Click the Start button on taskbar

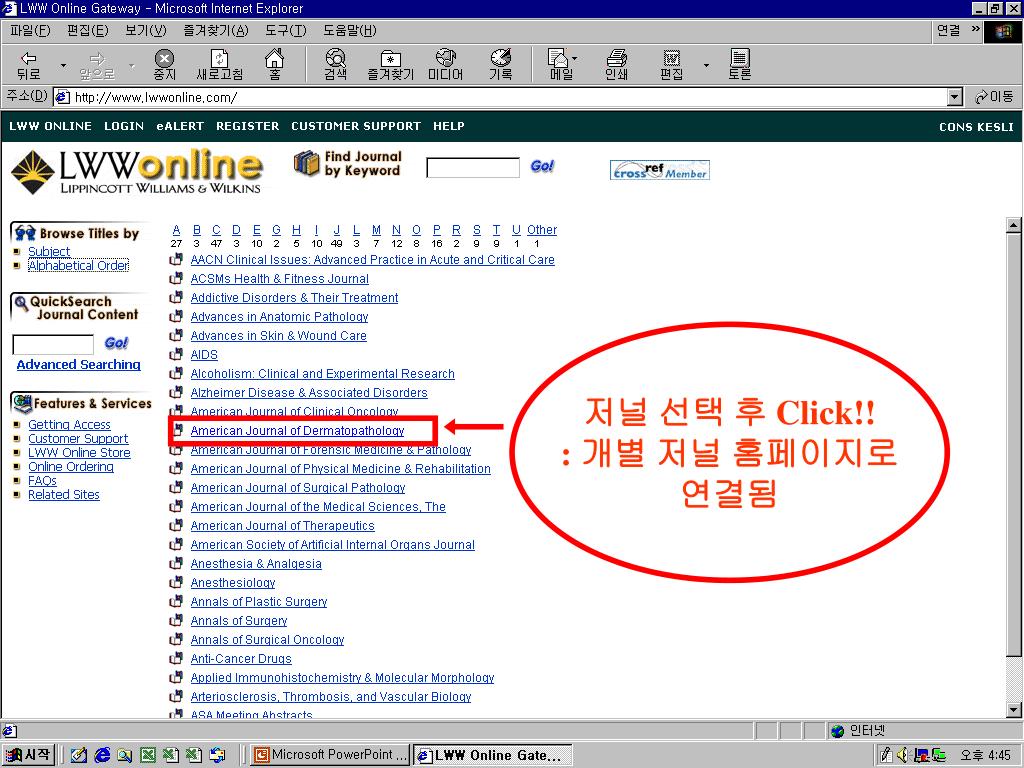29,755
